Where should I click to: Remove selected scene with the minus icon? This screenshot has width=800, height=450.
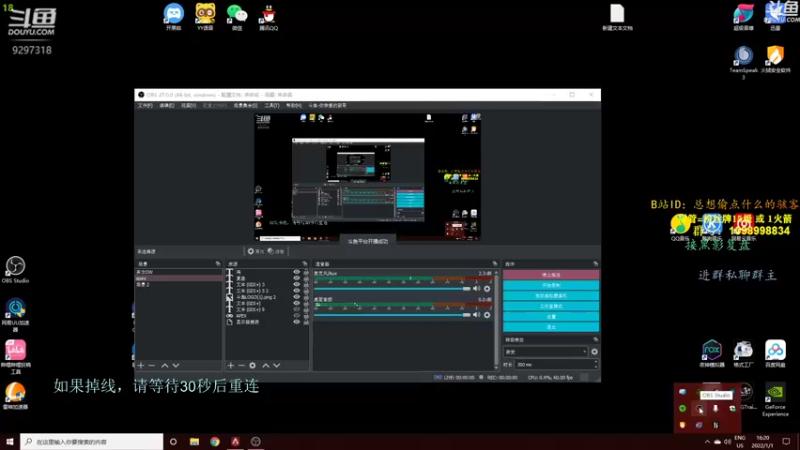(152, 365)
